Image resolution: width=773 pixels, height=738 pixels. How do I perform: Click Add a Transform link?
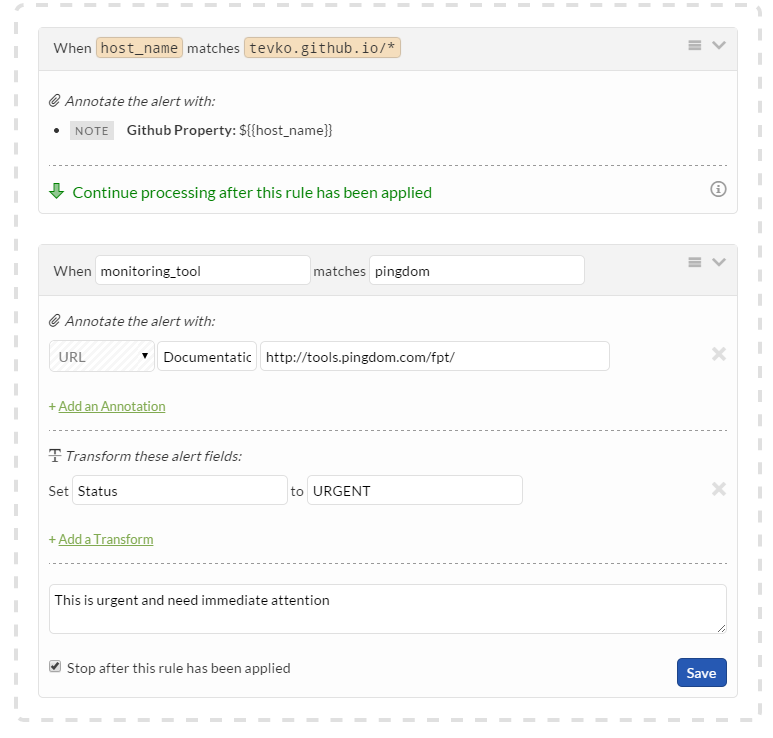pos(105,539)
